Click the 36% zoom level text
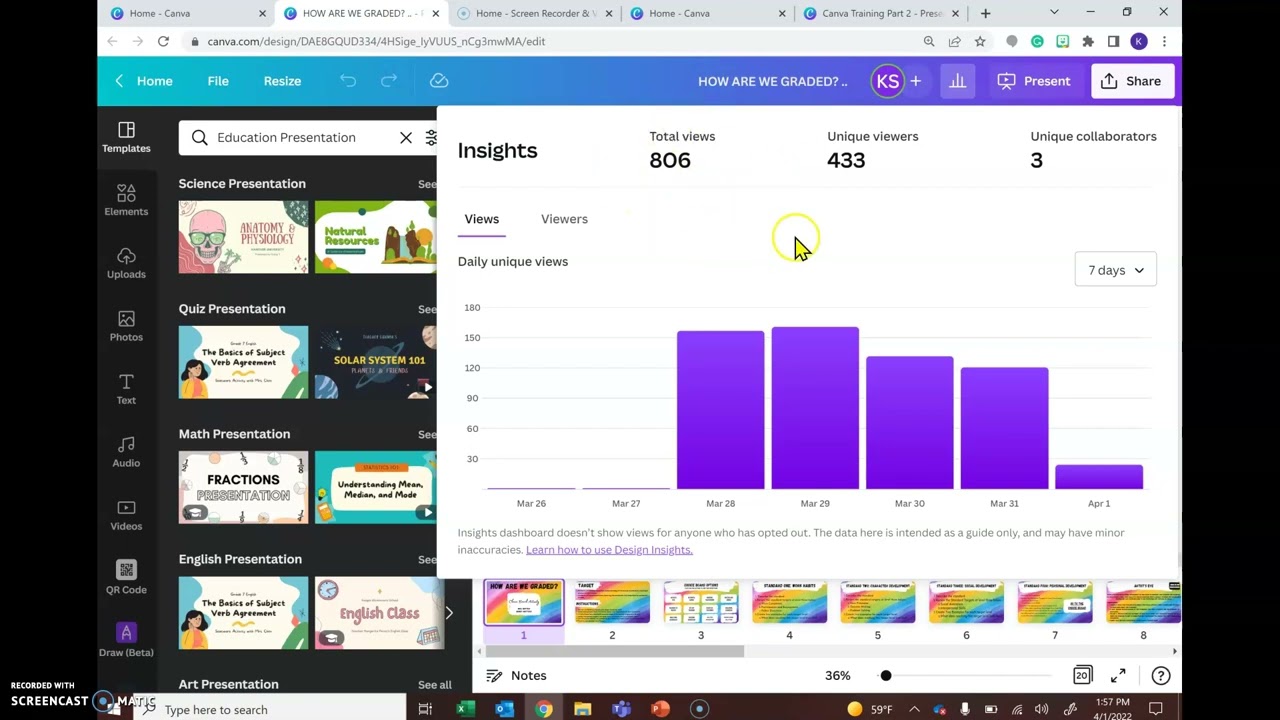 [837, 675]
